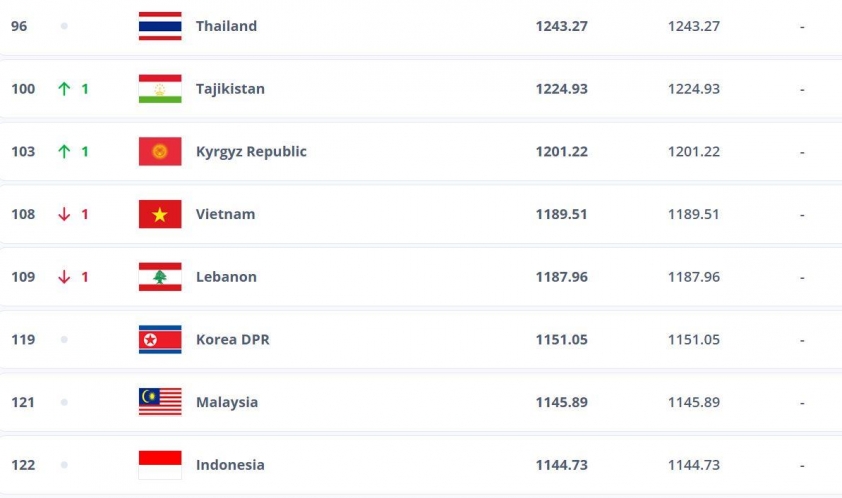Viewport: 842px width, 498px height.
Task: Open the Thailand team link
Action: (x=226, y=26)
